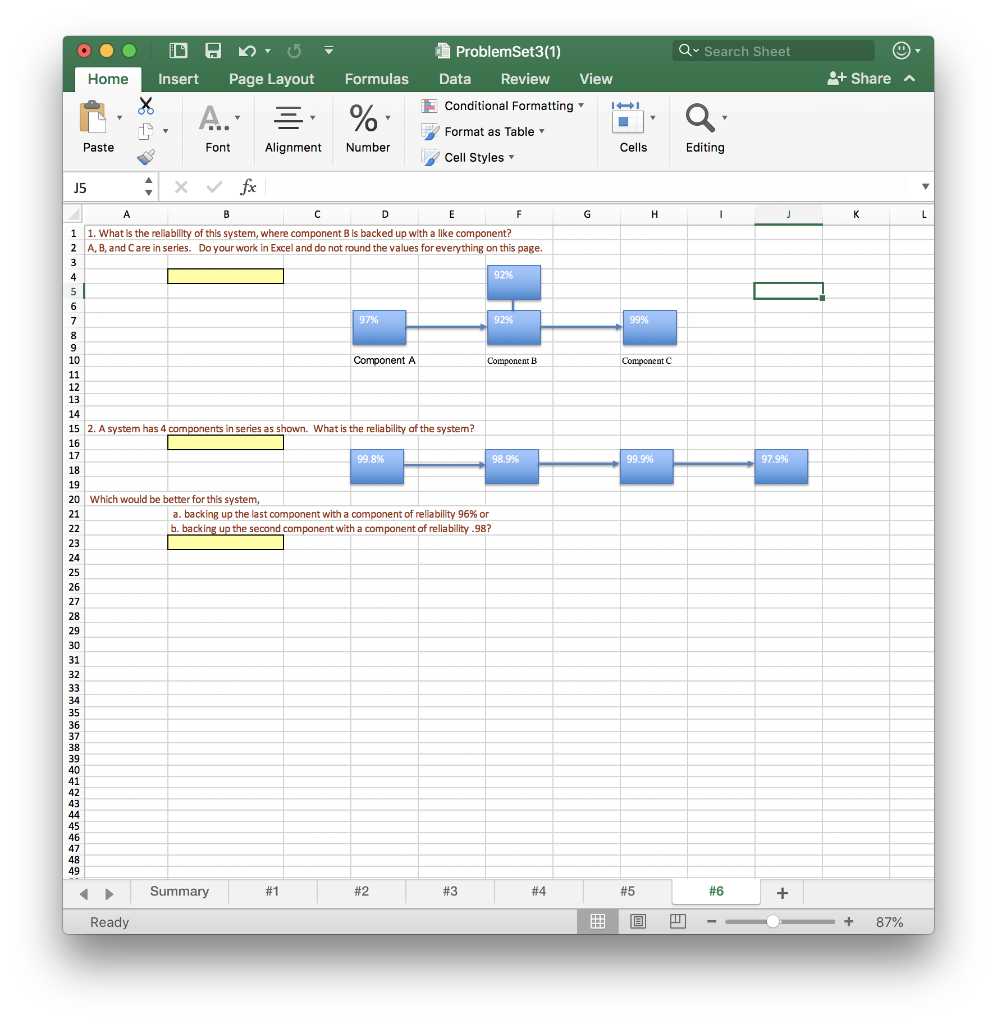Select the yellow answer cell in row 16

(225, 443)
